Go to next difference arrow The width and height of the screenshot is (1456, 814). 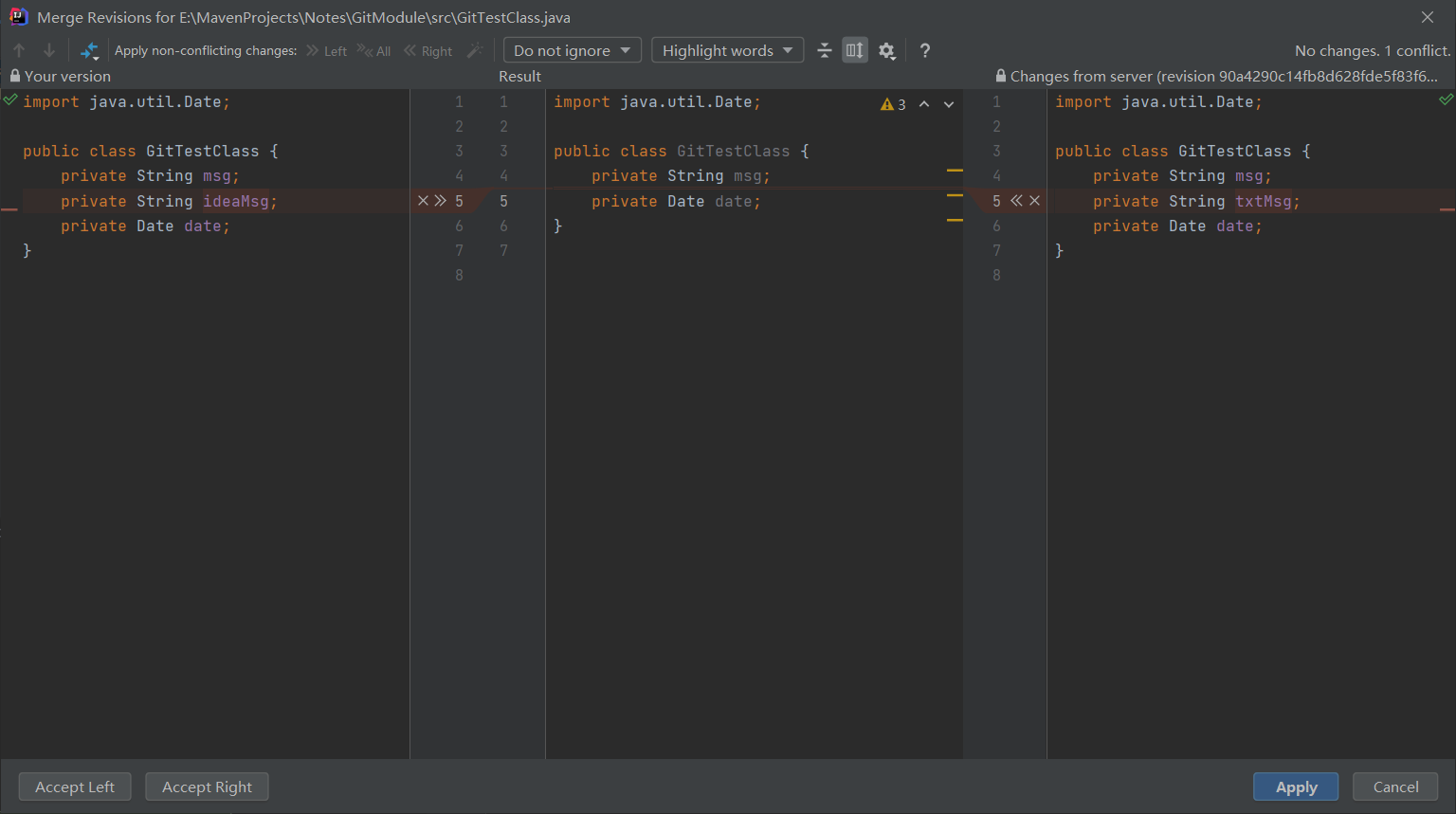(x=49, y=50)
